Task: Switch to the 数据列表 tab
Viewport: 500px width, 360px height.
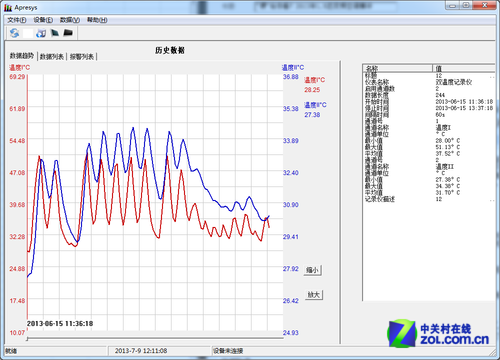Action: tap(52, 57)
